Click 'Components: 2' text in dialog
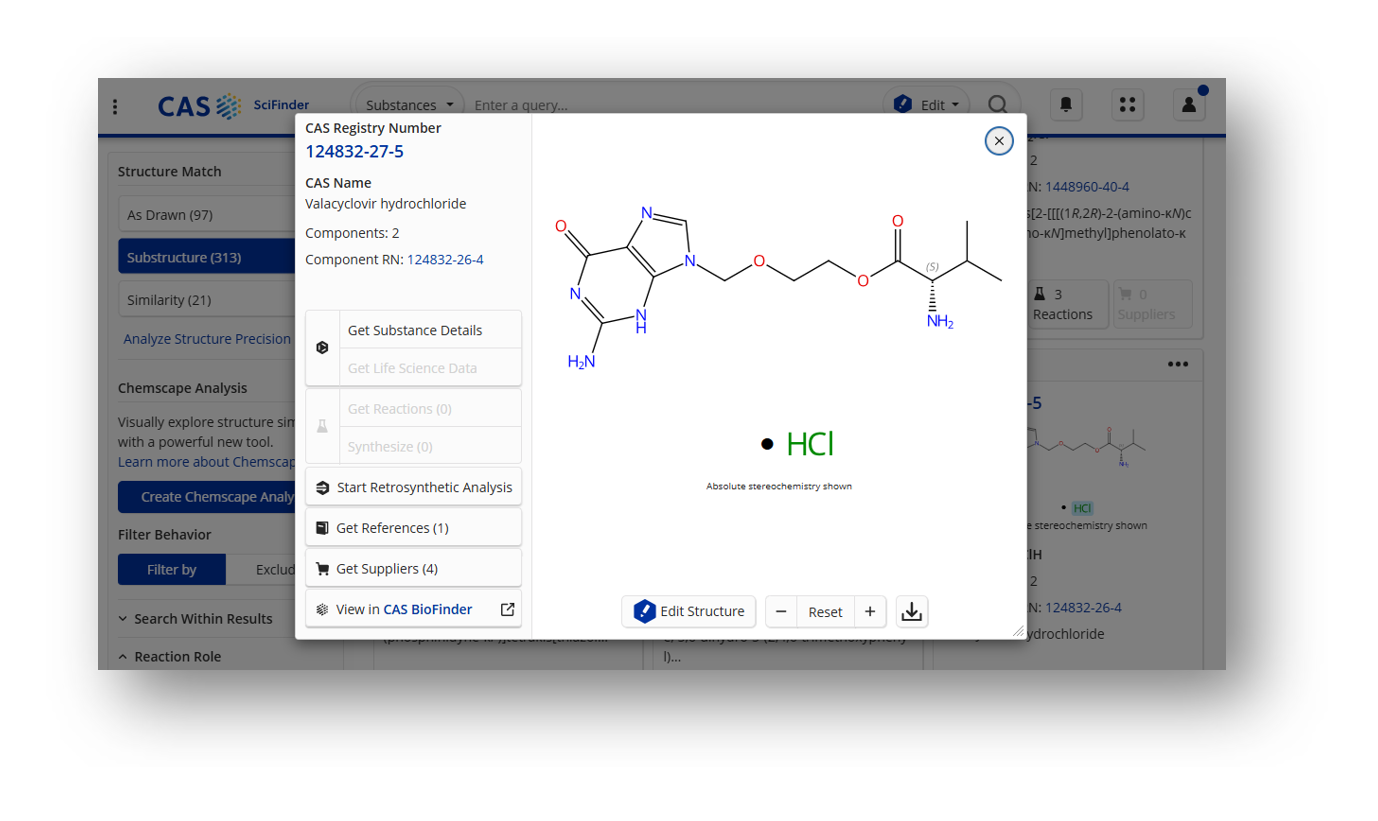The image size is (1378, 821). pos(352,233)
